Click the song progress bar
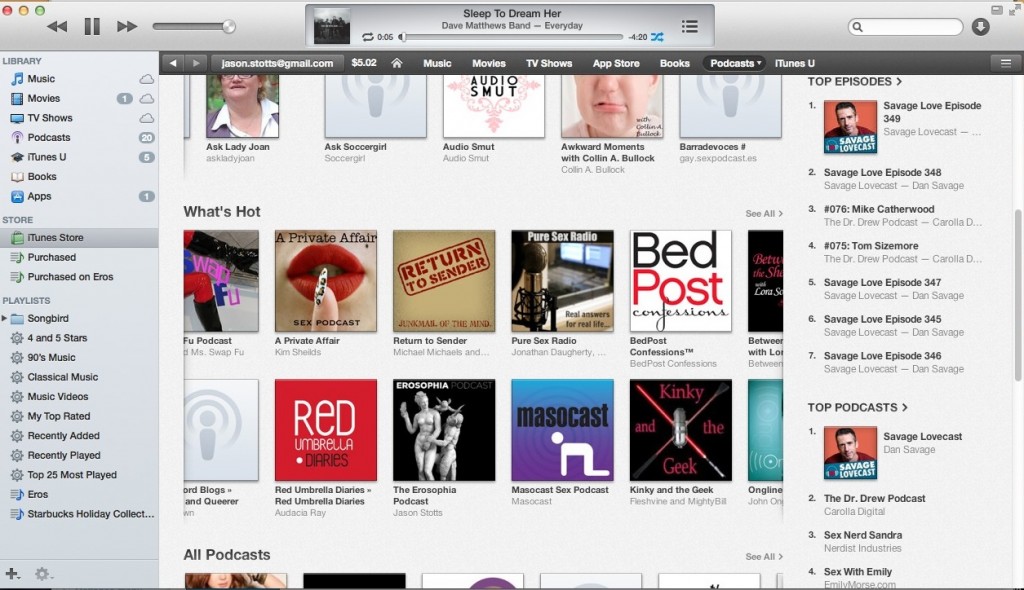1024x590 pixels. (x=511, y=37)
